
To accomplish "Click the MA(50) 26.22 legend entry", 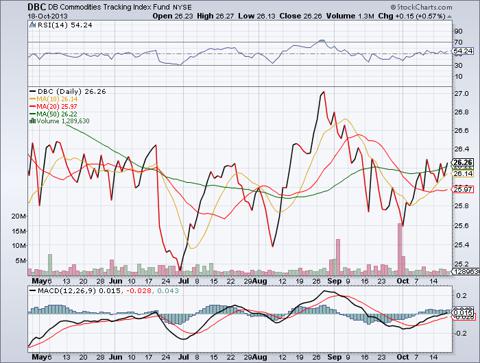I will point(54,114).
